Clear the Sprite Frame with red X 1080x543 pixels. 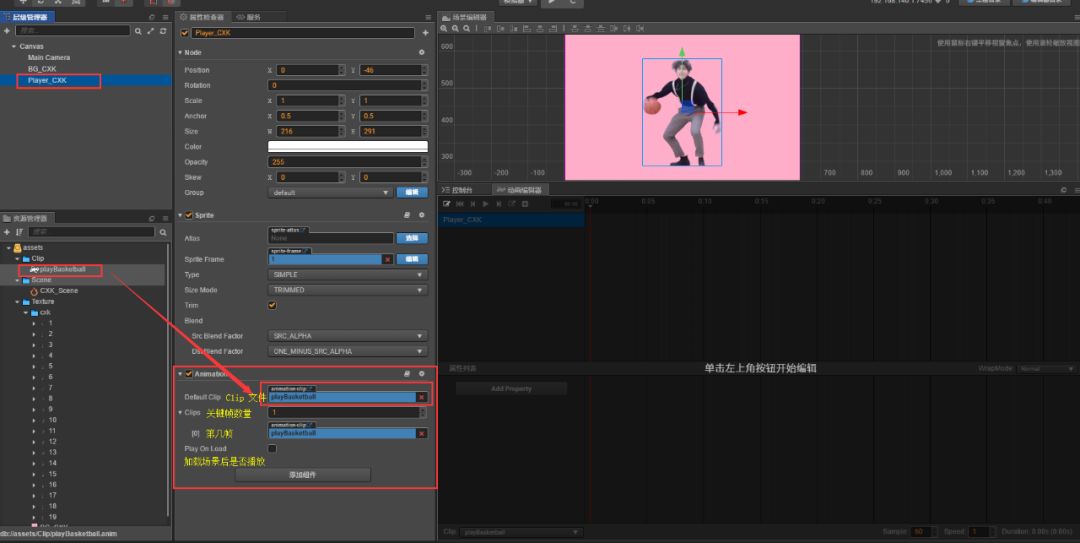coord(388,260)
